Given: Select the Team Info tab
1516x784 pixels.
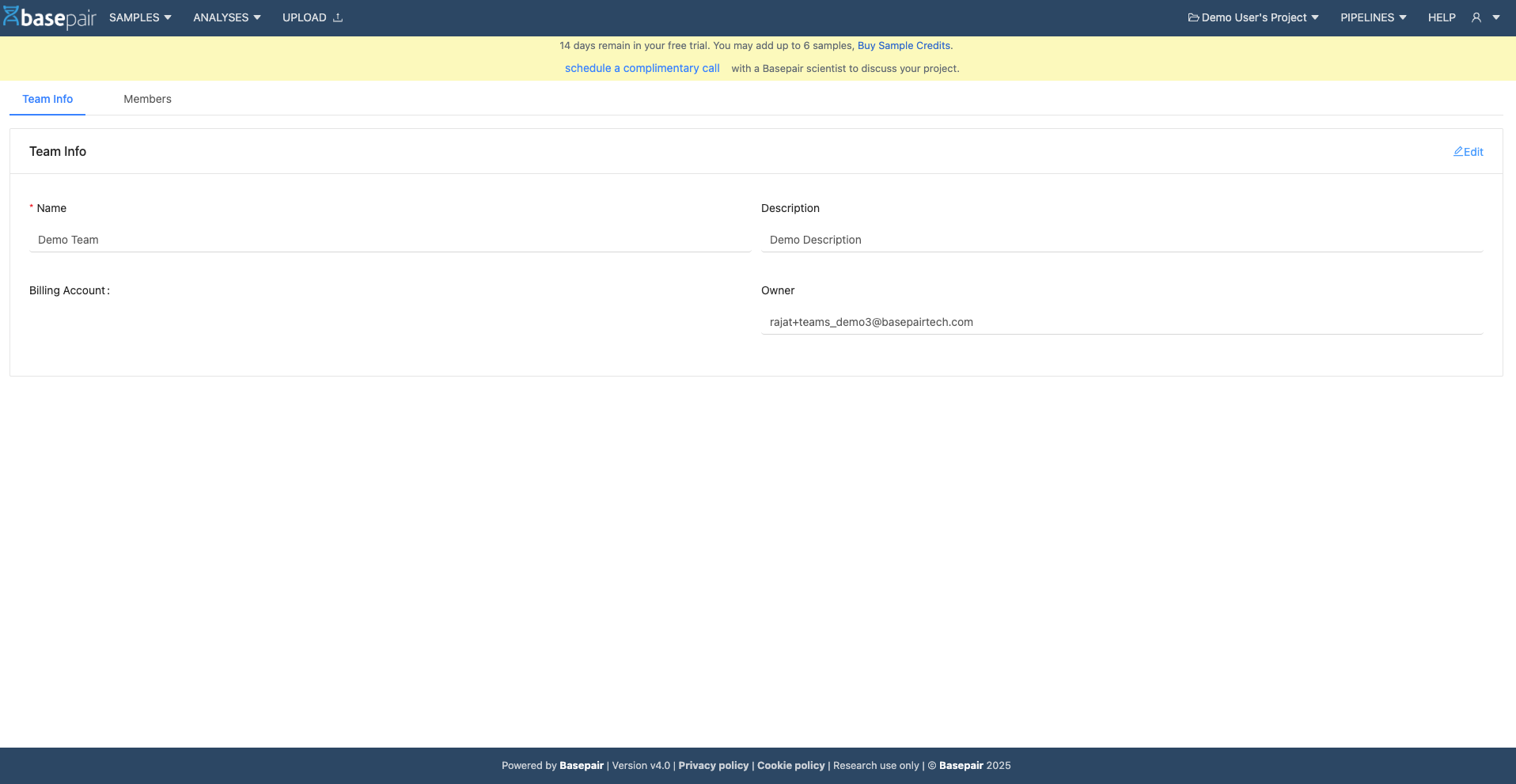Looking at the screenshot, I should click(x=47, y=99).
